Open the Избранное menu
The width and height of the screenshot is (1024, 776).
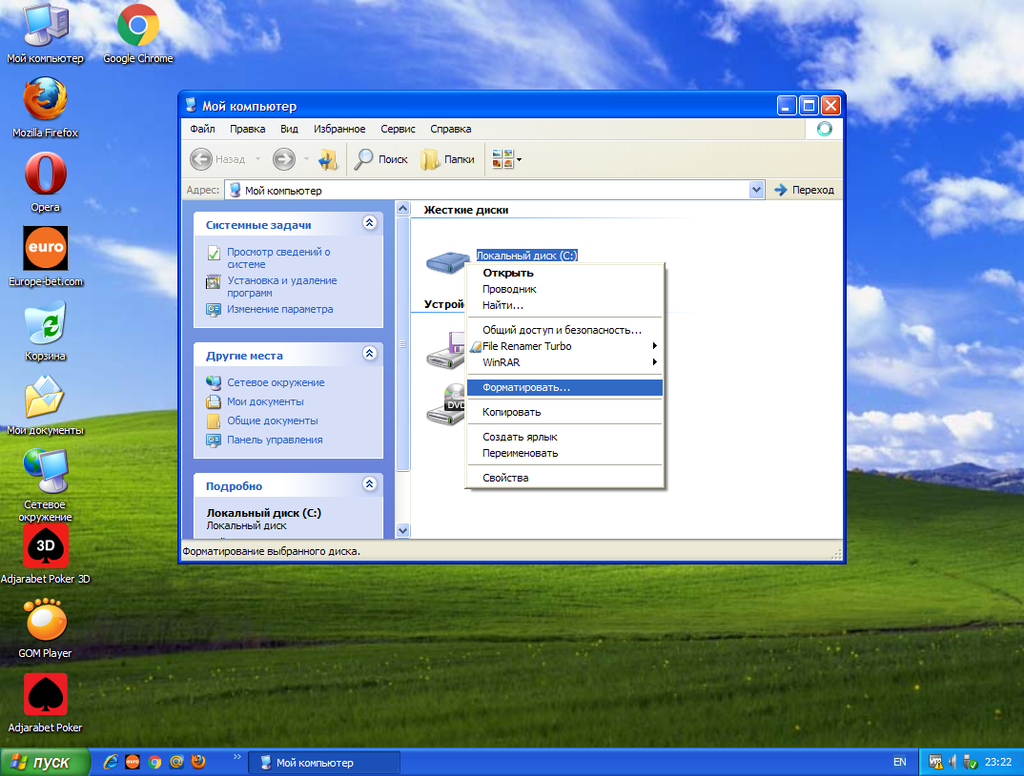tap(340, 129)
